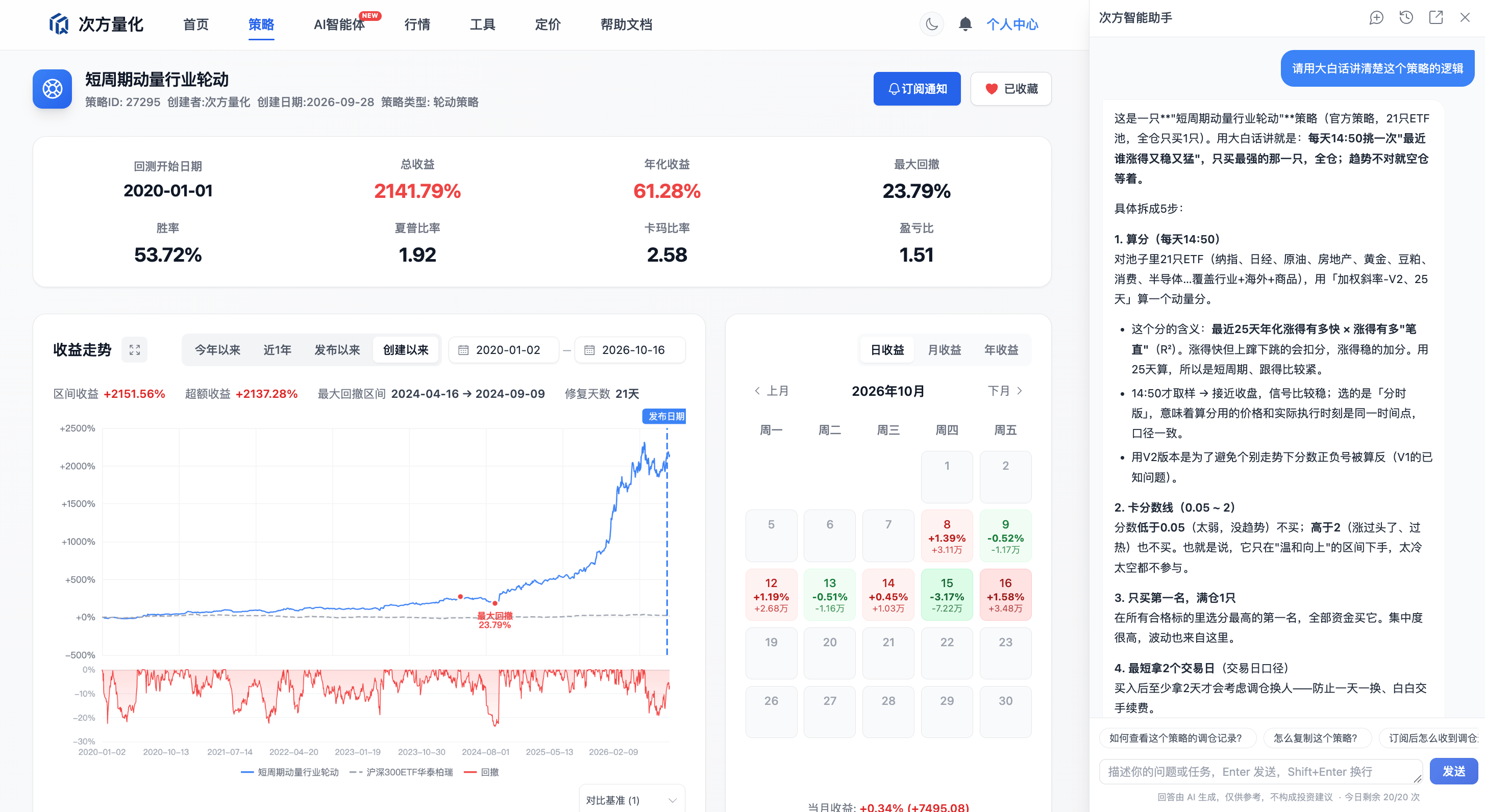The height and width of the screenshot is (812, 1485).
Task: Select October 16 cell with +1.58%
Action: (x=1005, y=595)
